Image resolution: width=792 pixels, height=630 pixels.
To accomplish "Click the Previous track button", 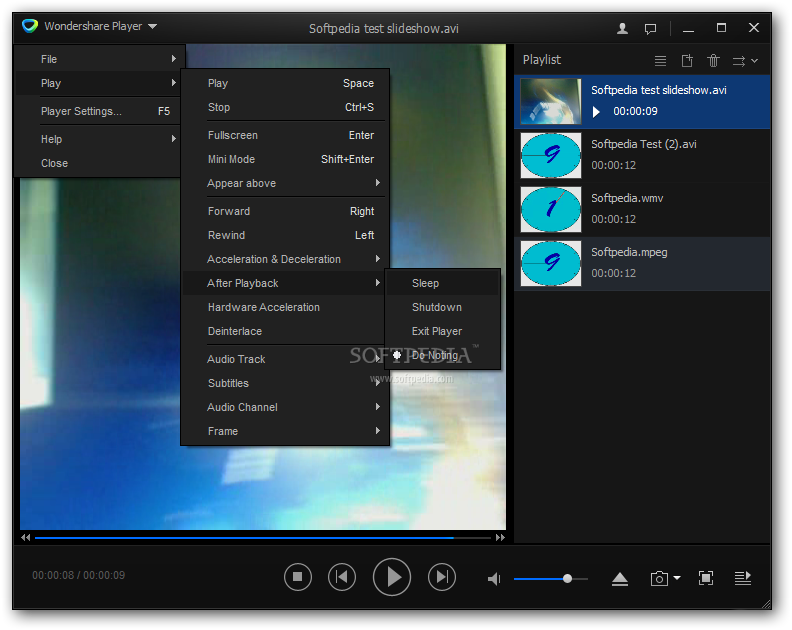I will point(342,576).
